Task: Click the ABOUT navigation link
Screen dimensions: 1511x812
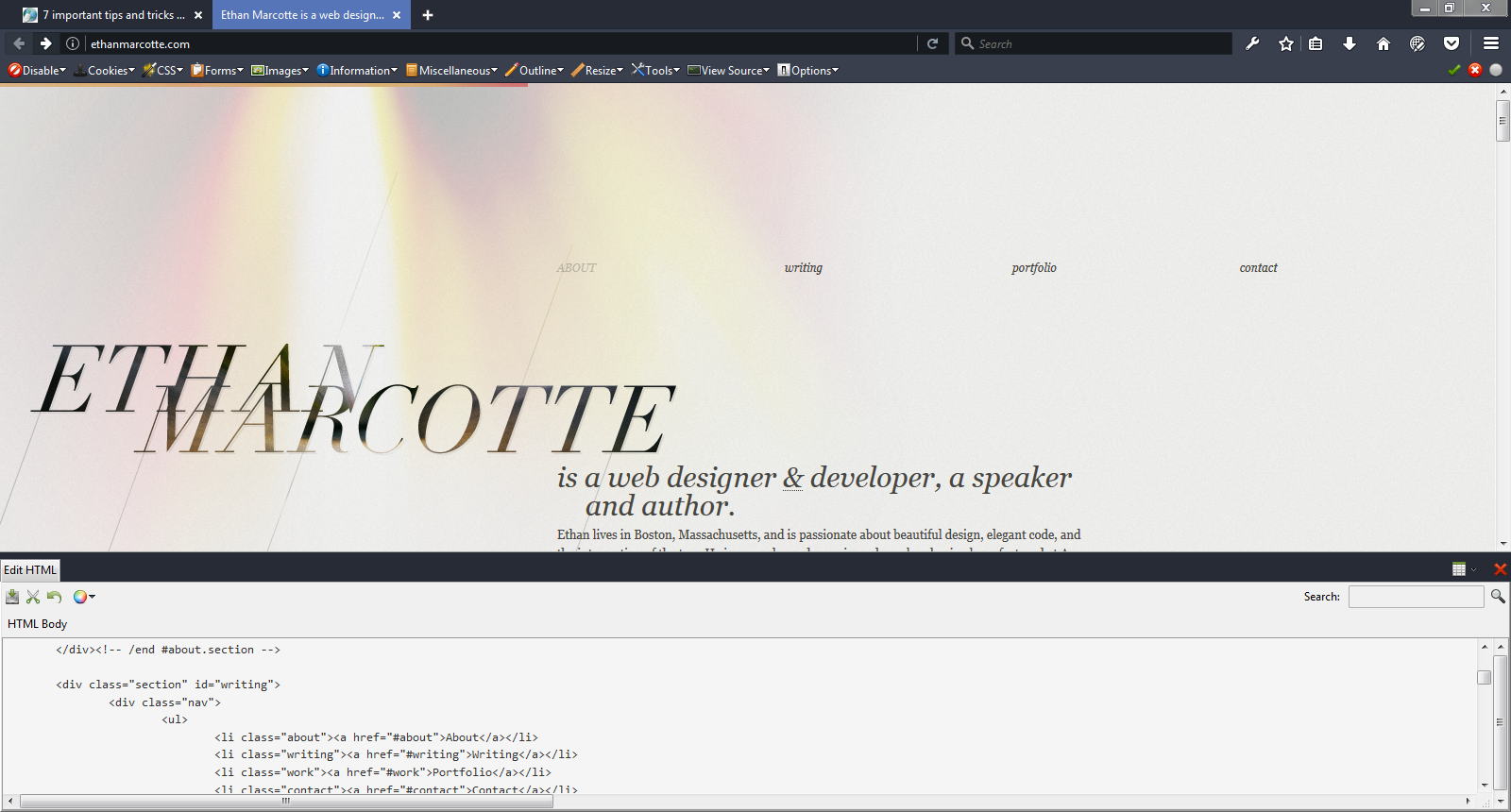Action: click(x=576, y=268)
